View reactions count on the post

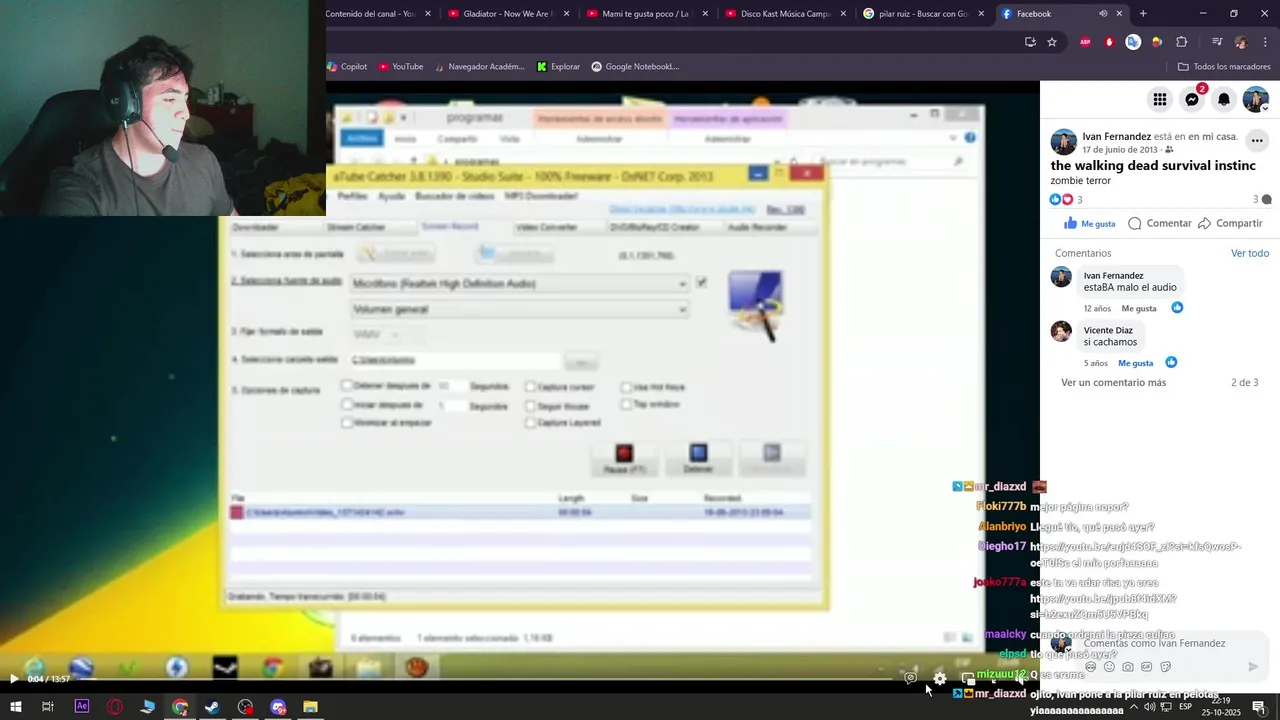[x=1066, y=200]
